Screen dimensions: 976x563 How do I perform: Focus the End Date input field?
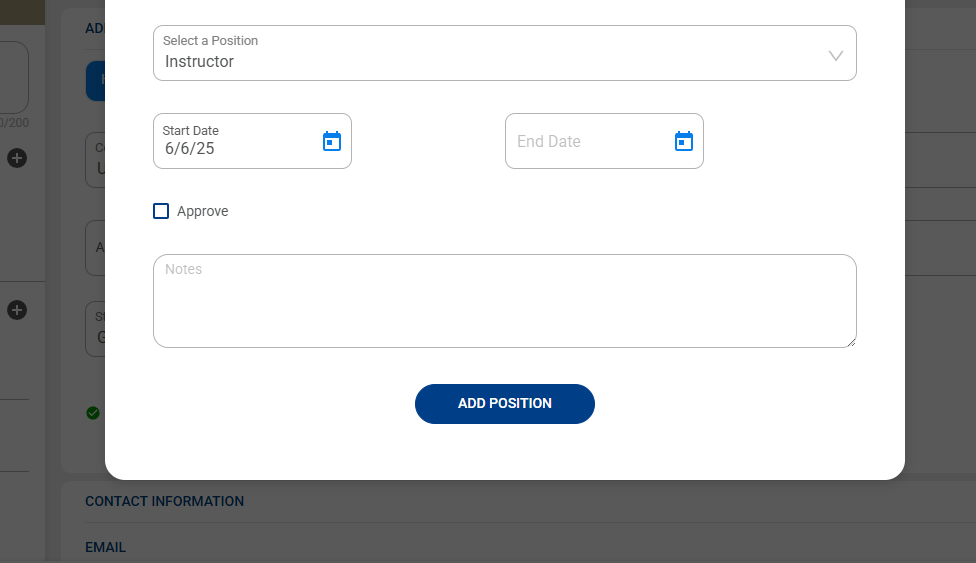coord(585,141)
